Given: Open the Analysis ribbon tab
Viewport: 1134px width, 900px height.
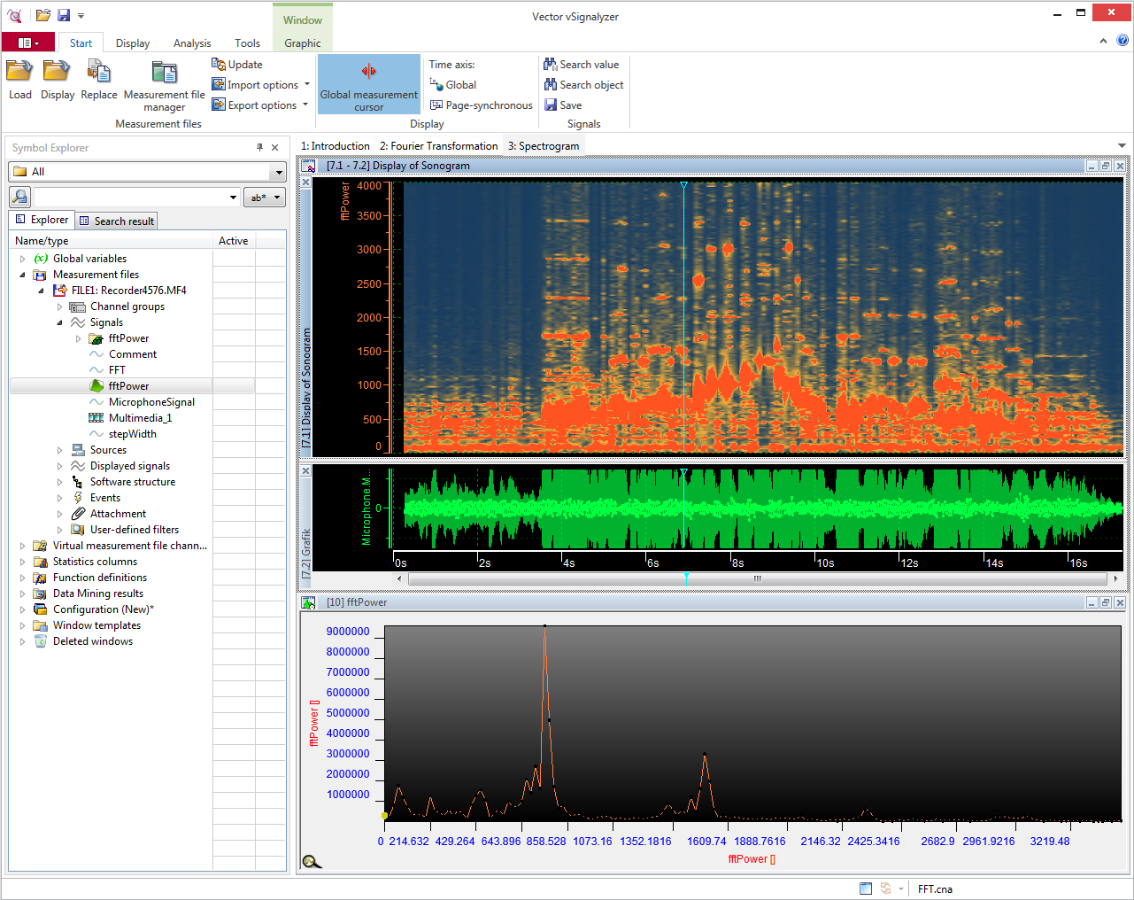Looking at the screenshot, I should point(192,43).
